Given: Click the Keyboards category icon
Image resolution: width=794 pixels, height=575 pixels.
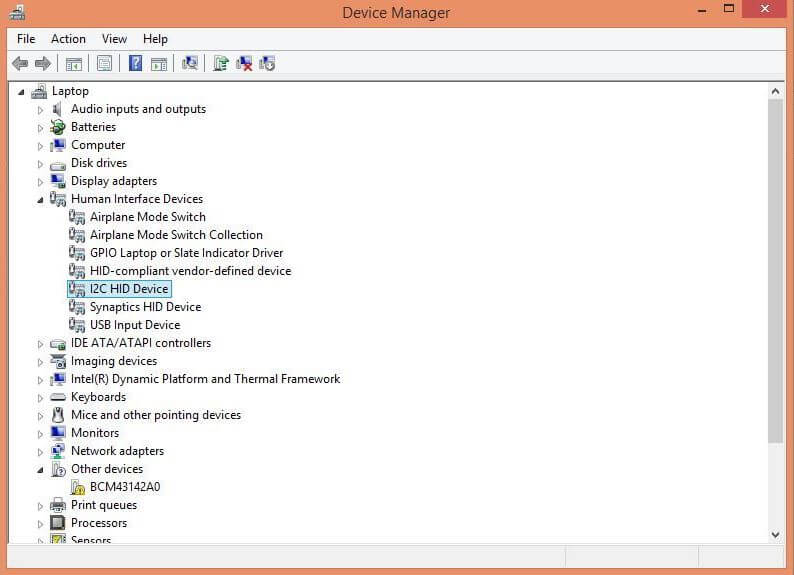Looking at the screenshot, I should (x=58, y=397).
